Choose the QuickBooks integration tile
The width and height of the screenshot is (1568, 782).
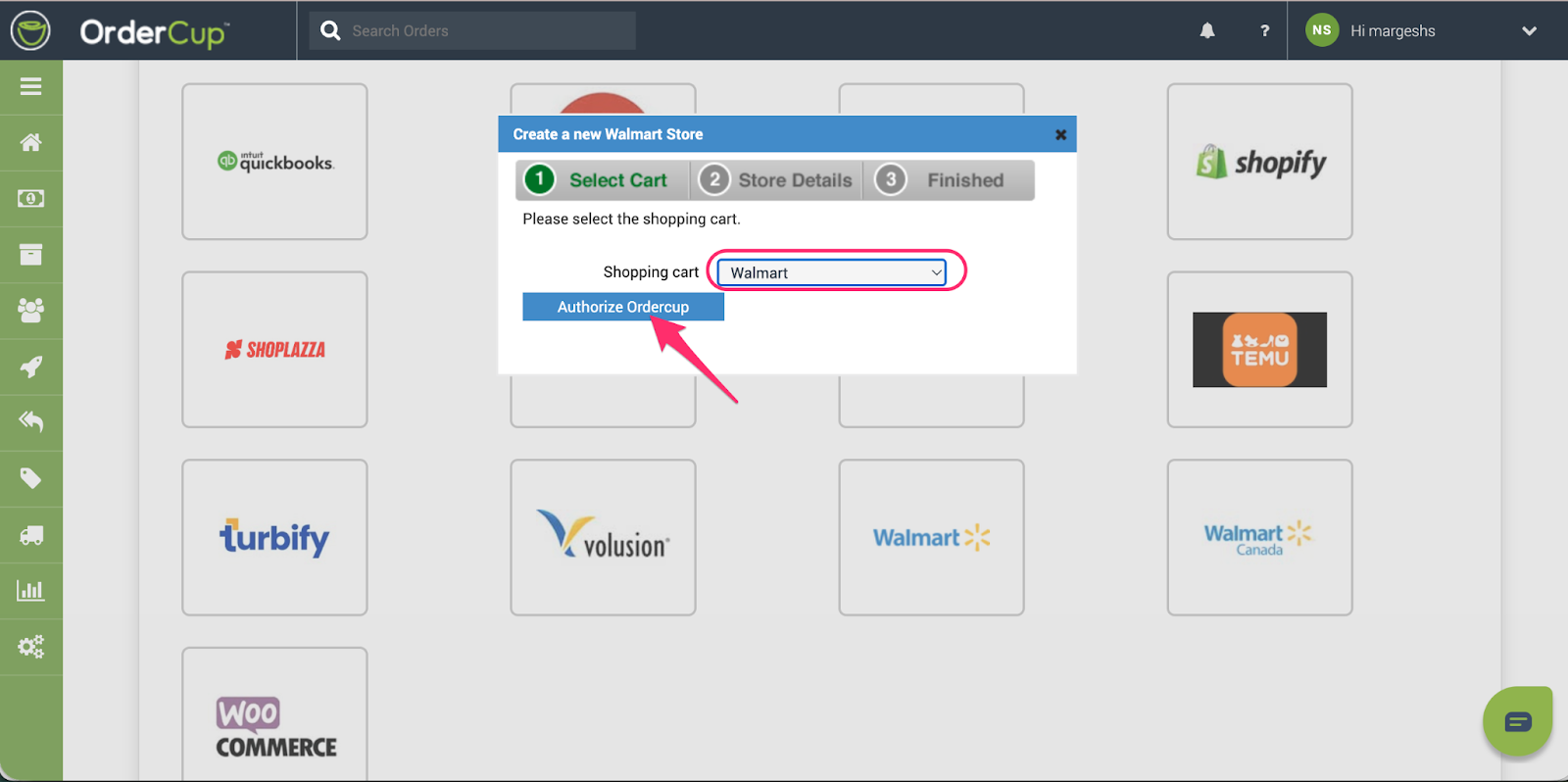click(274, 162)
